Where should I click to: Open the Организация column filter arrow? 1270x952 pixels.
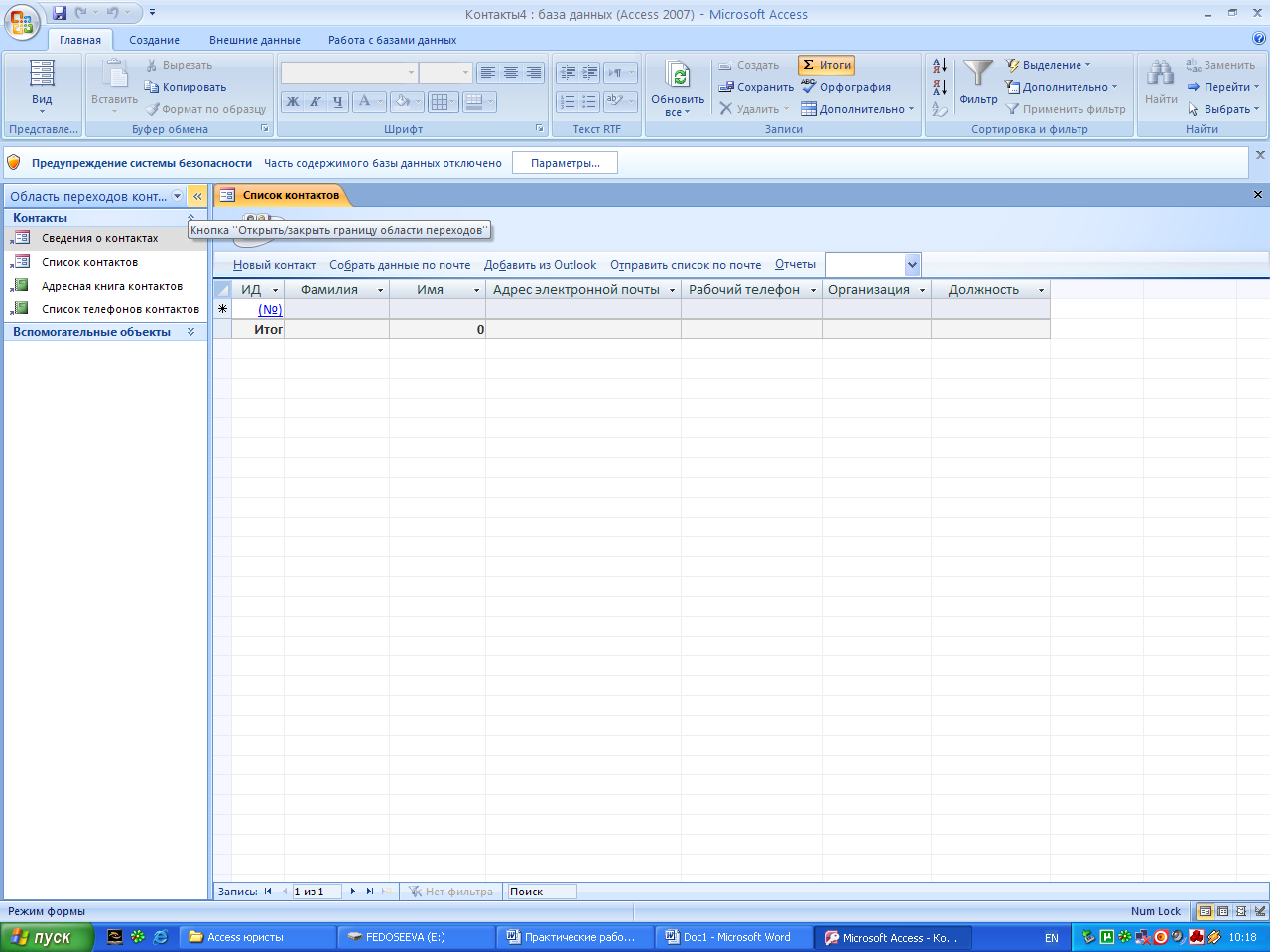click(x=922, y=290)
